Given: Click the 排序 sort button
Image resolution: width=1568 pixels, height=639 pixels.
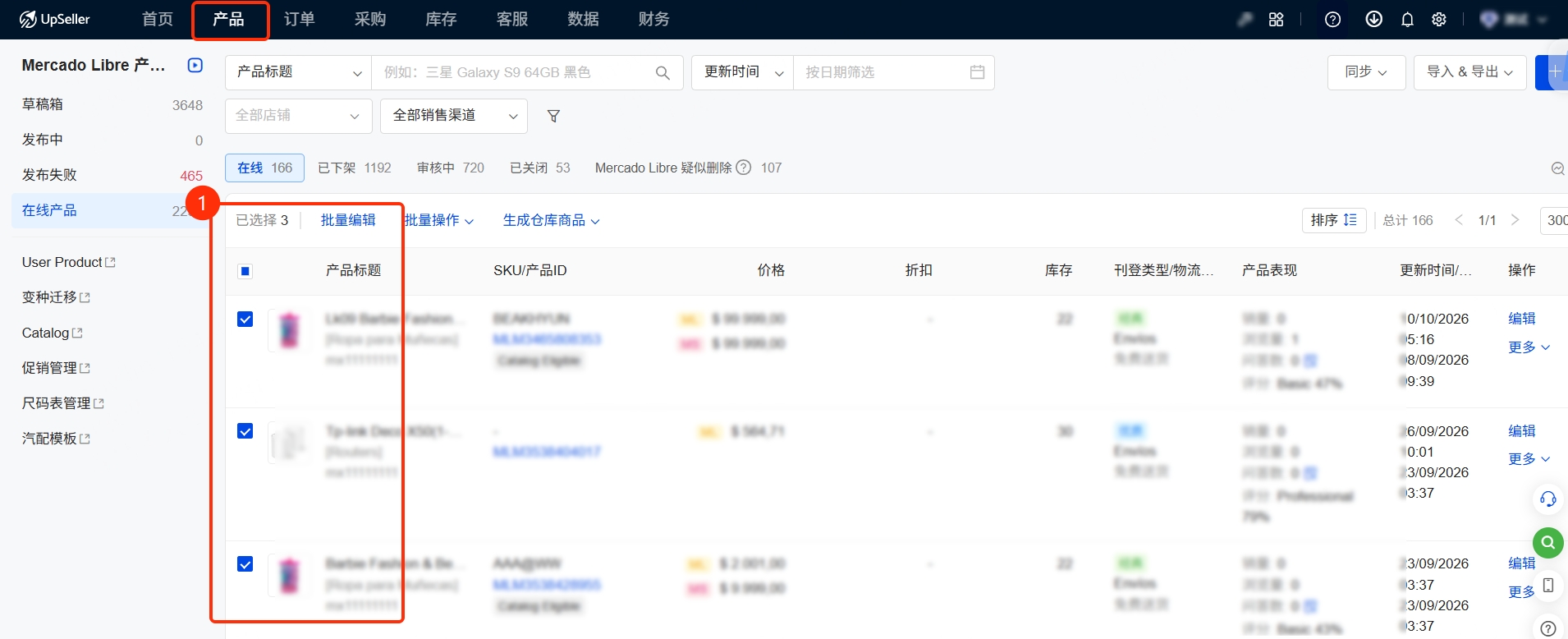Looking at the screenshot, I should 1333,220.
